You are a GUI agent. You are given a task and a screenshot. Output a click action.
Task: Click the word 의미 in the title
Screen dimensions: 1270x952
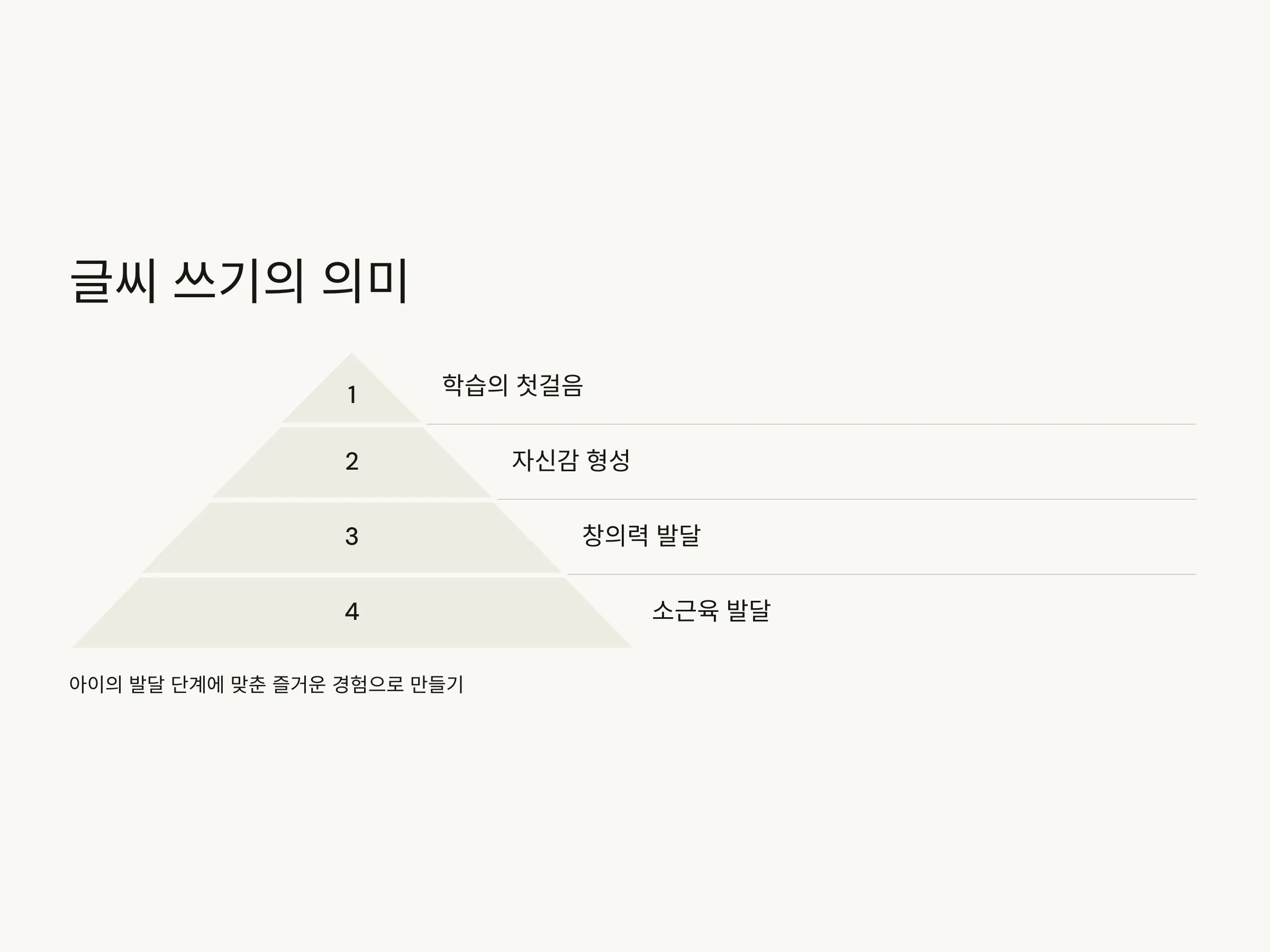click(x=365, y=281)
